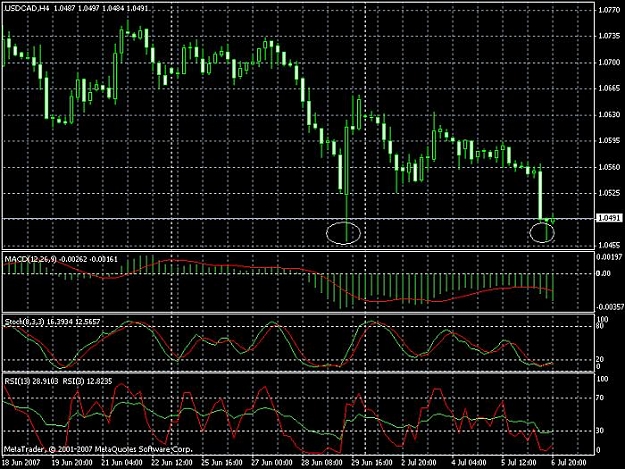Click the MACD scale value 0.00197
The width and height of the screenshot is (625, 469).
(609, 257)
